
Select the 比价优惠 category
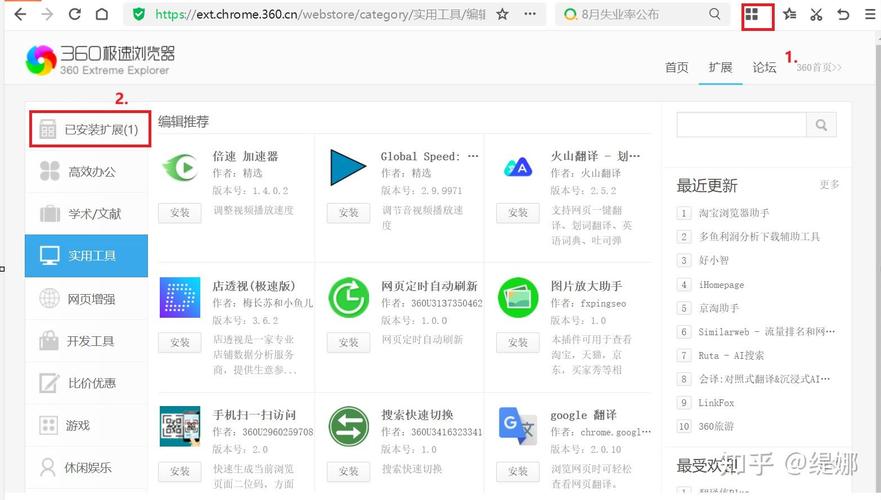[x=87, y=383]
